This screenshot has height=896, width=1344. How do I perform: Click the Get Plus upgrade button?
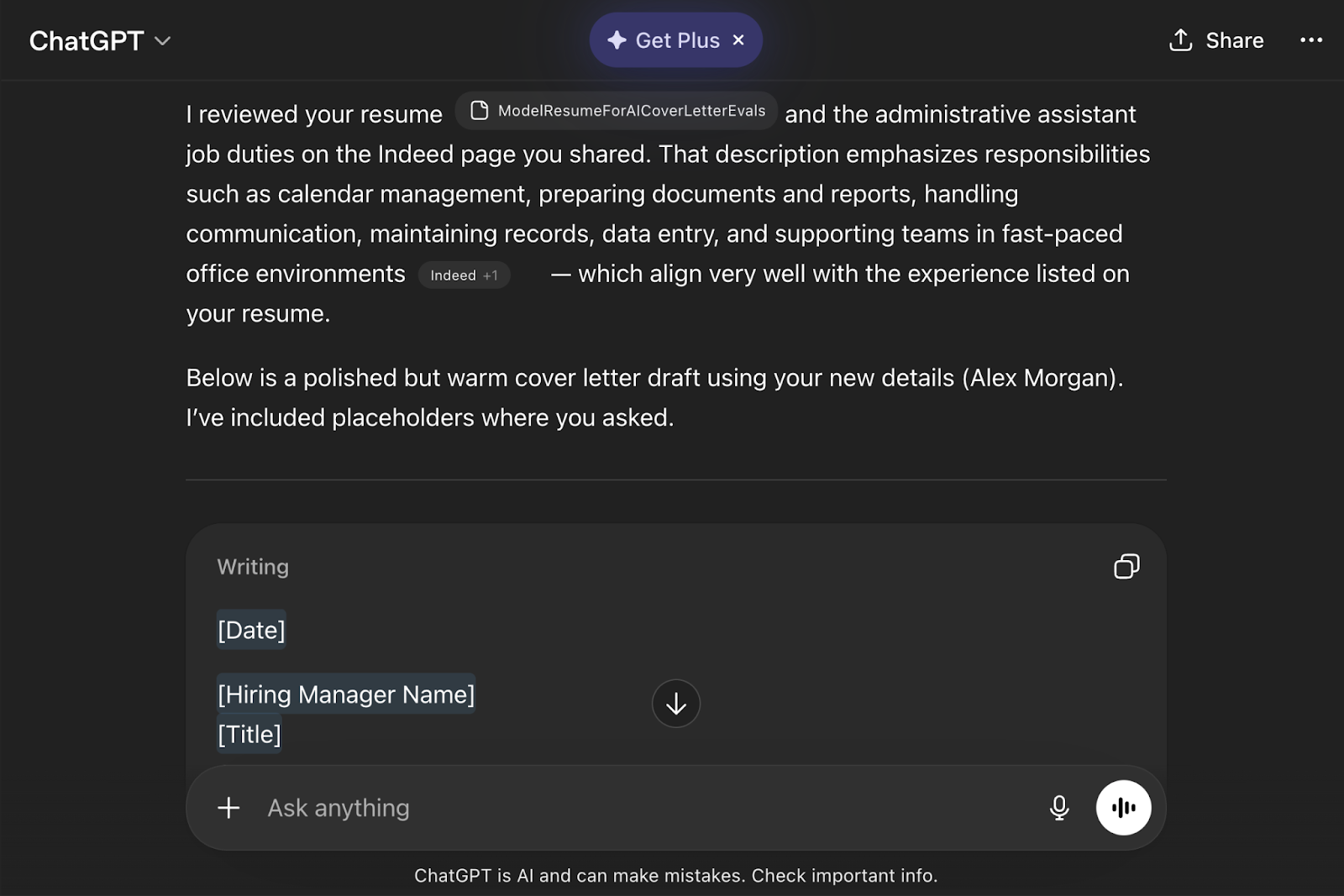point(675,39)
